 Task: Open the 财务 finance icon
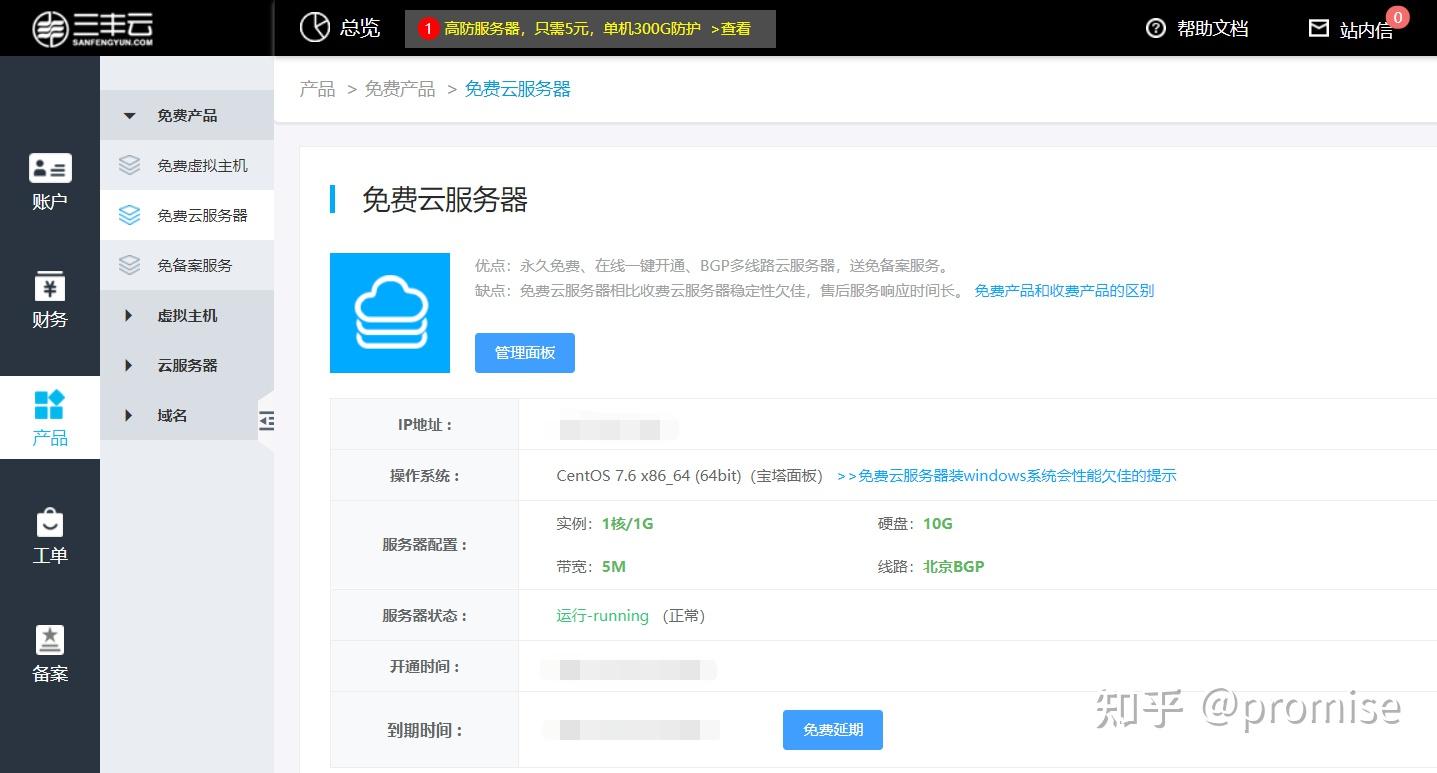(x=50, y=286)
